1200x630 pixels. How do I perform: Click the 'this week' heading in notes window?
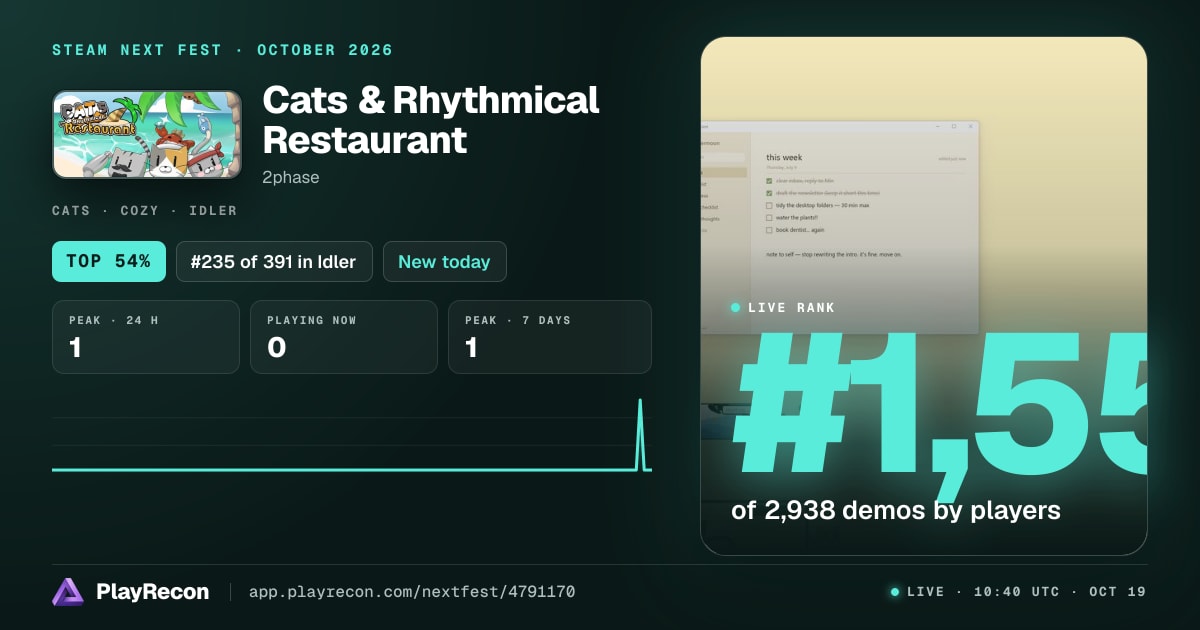[x=784, y=157]
